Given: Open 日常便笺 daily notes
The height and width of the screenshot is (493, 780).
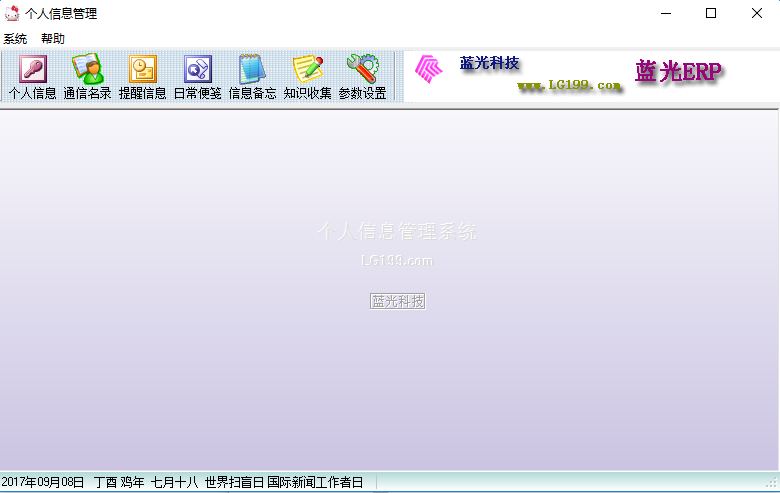Looking at the screenshot, I should point(197,77).
